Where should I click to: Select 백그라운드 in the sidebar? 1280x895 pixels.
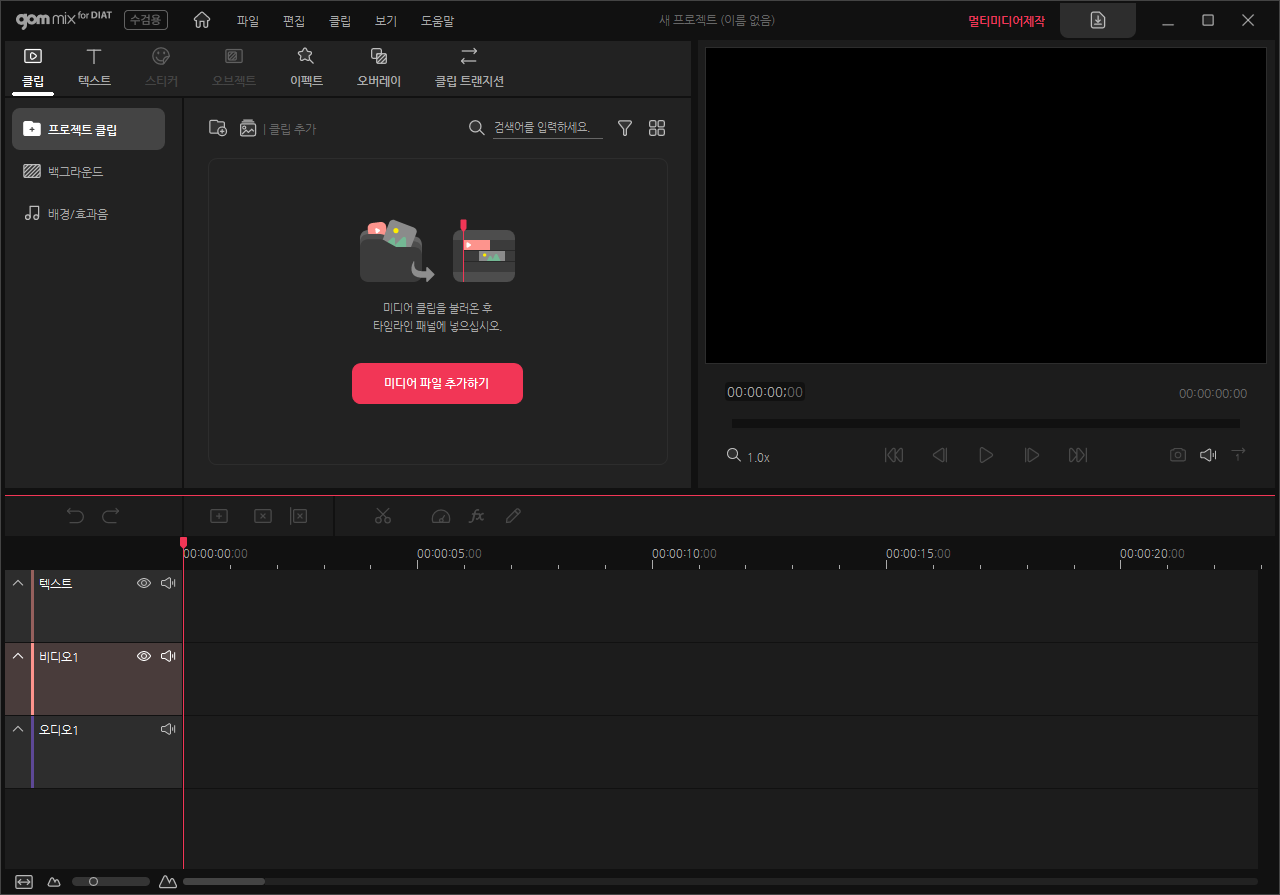point(75,172)
